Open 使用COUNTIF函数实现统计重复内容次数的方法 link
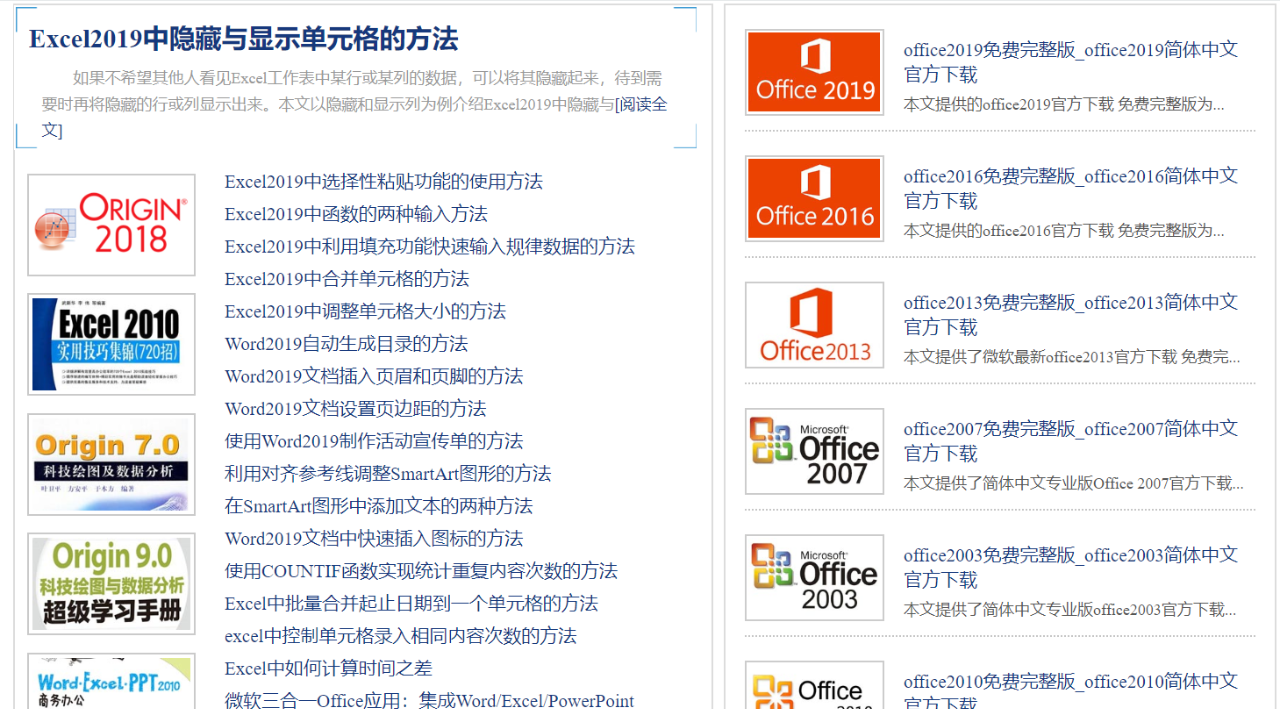 421,571
